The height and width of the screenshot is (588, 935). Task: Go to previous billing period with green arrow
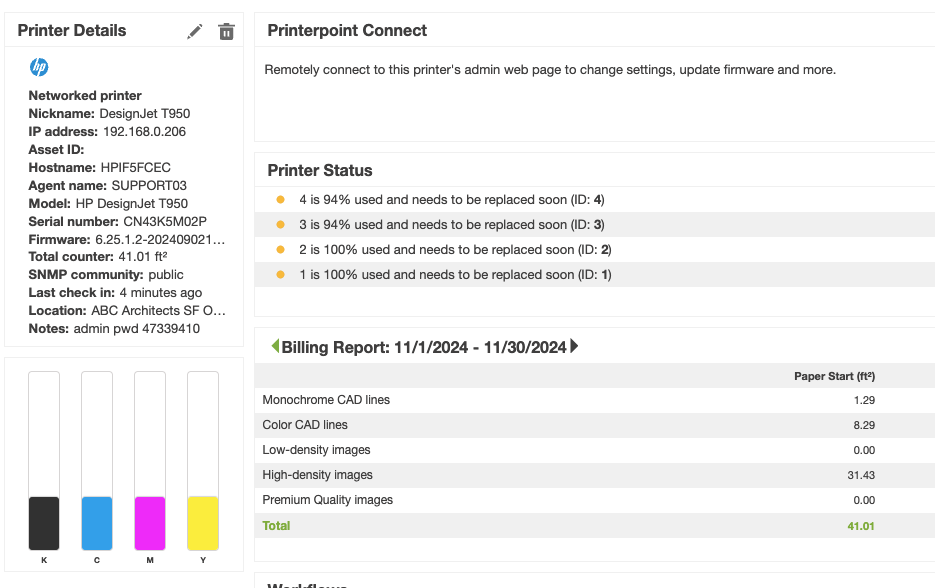pos(275,346)
